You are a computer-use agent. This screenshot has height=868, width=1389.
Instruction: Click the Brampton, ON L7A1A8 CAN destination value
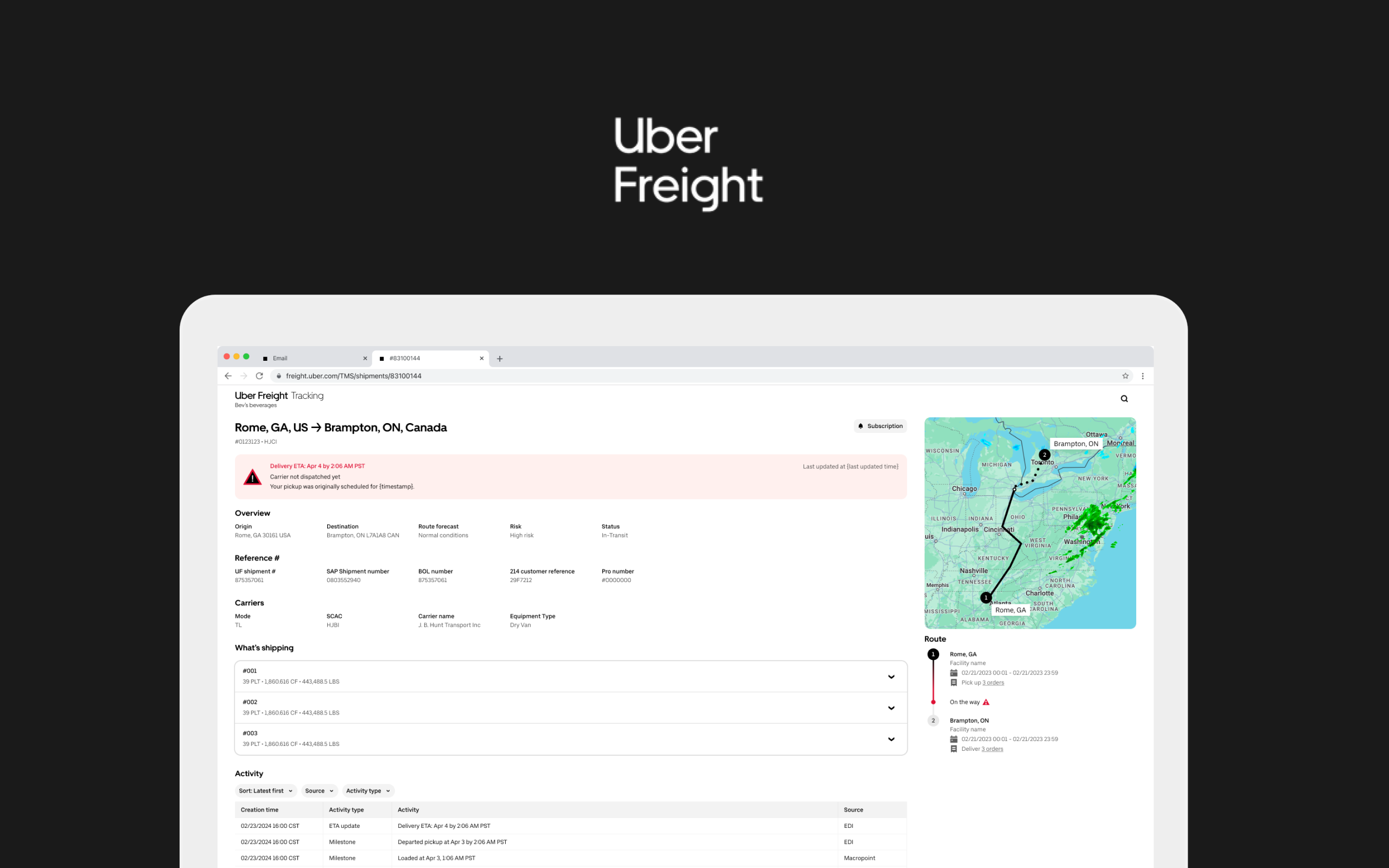(x=362, y=535)
